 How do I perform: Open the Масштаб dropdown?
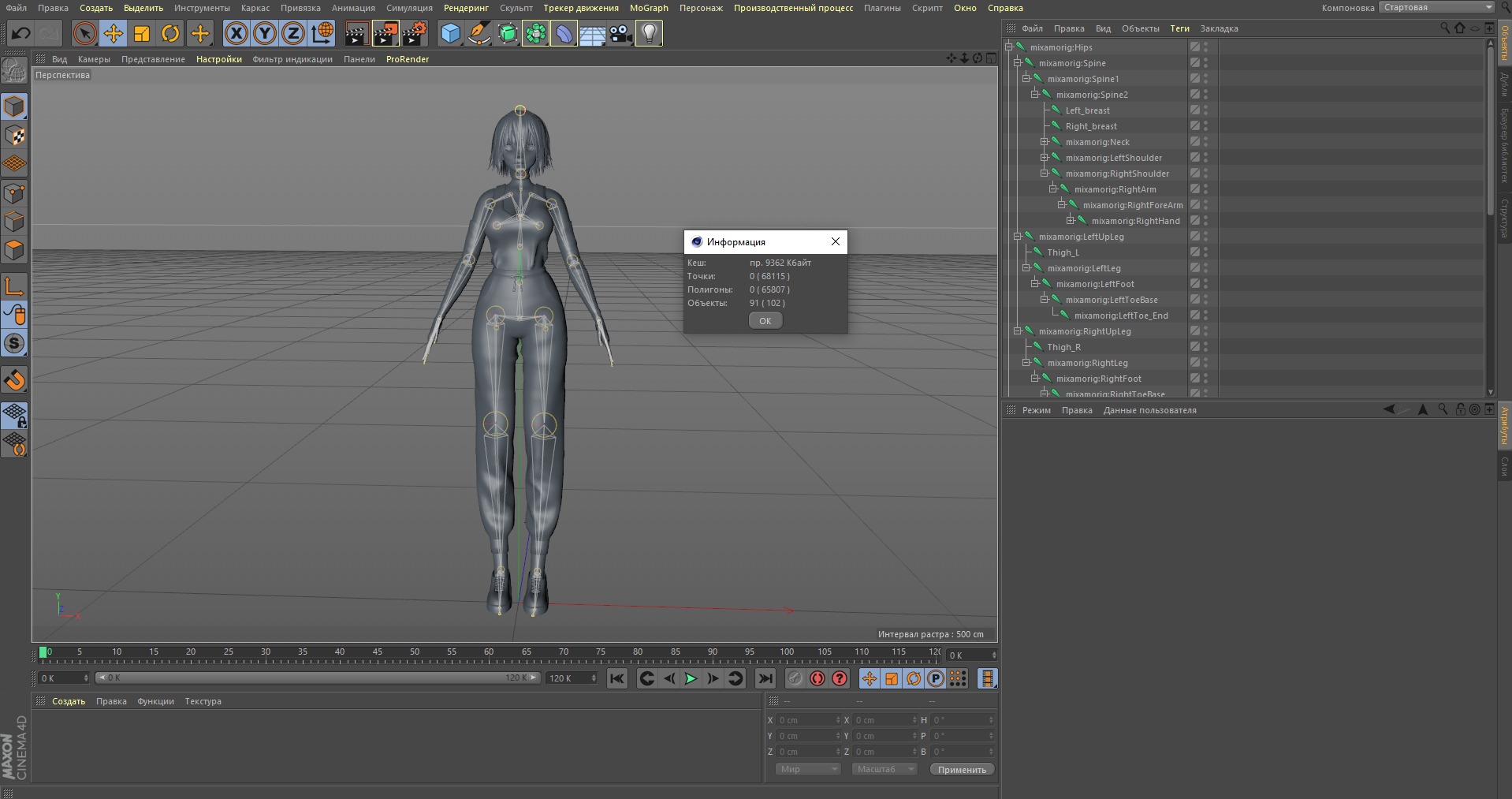[x=884, y=769]
